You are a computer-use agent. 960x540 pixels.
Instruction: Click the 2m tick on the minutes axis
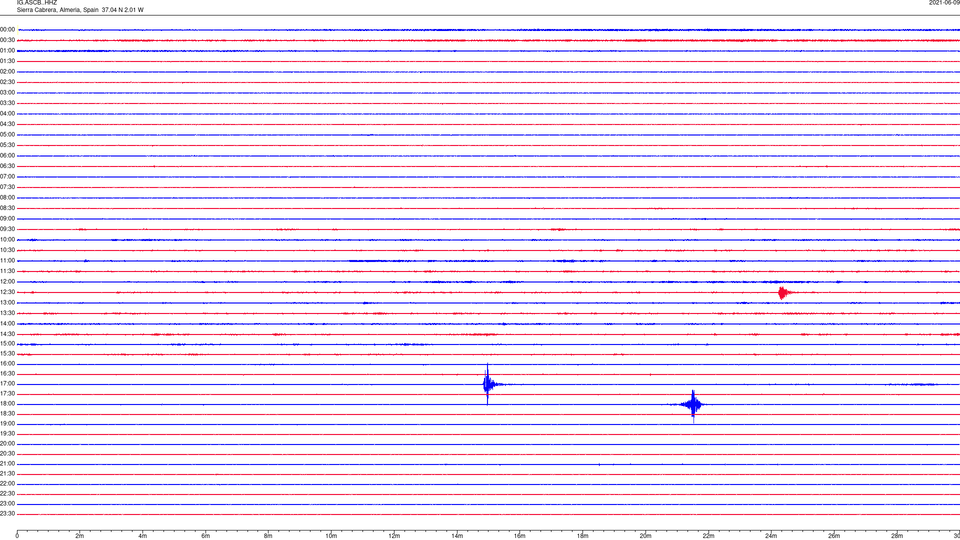(x=80, y=536)
